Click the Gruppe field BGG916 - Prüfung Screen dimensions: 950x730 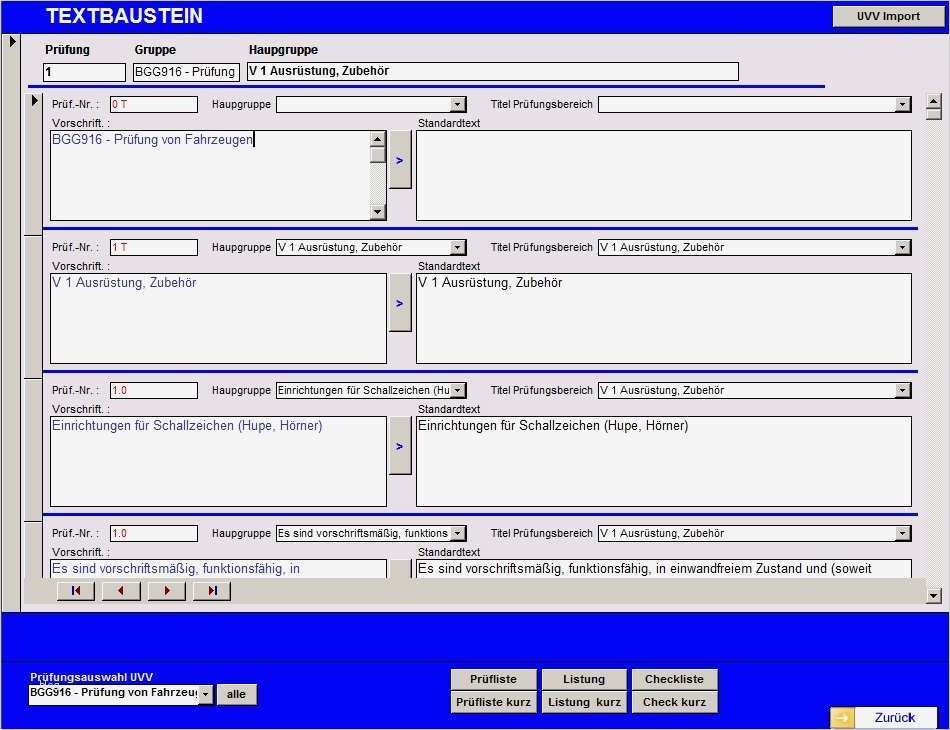(186, 72)
